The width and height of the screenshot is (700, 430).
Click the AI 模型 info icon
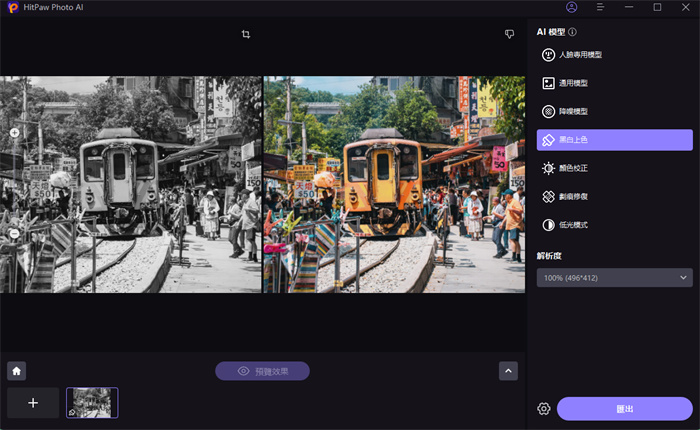click(x=572, y=32)
